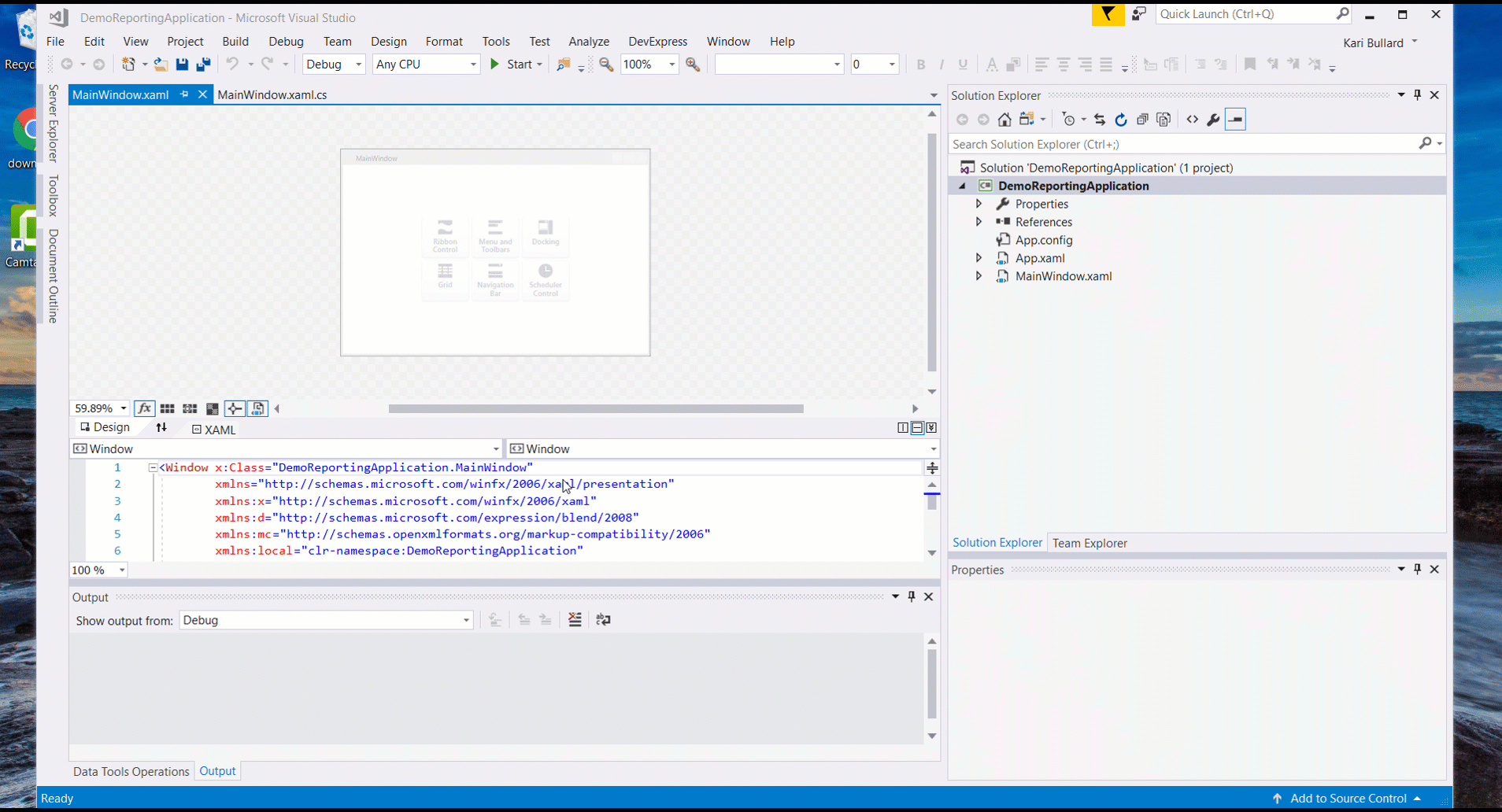
Task: Click the Search Solution Explorer field
Action: (1183, 144)
